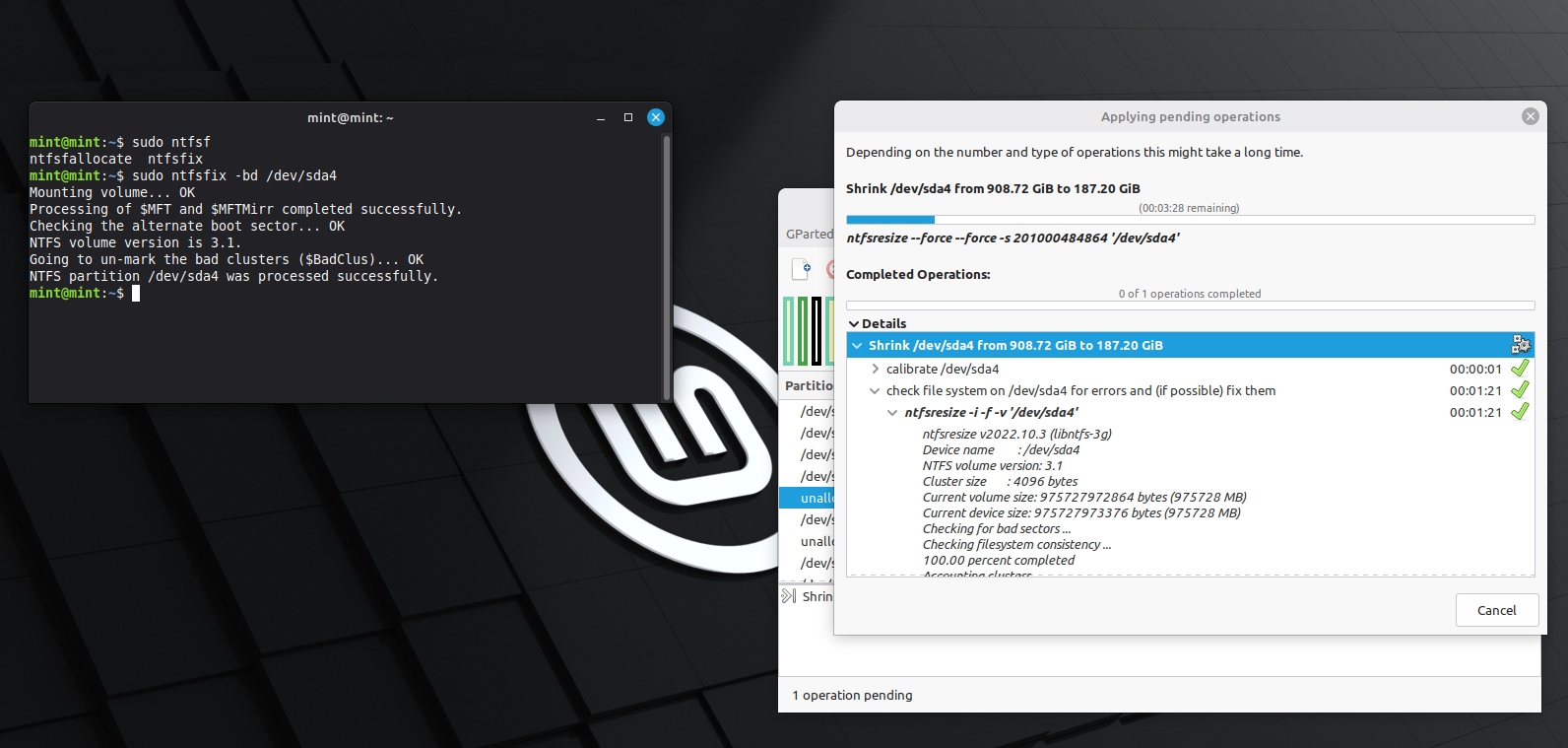Click the 'Checking for bad sectors ...' line
The image size is (1568, 748).
click(x=996, y=528)
